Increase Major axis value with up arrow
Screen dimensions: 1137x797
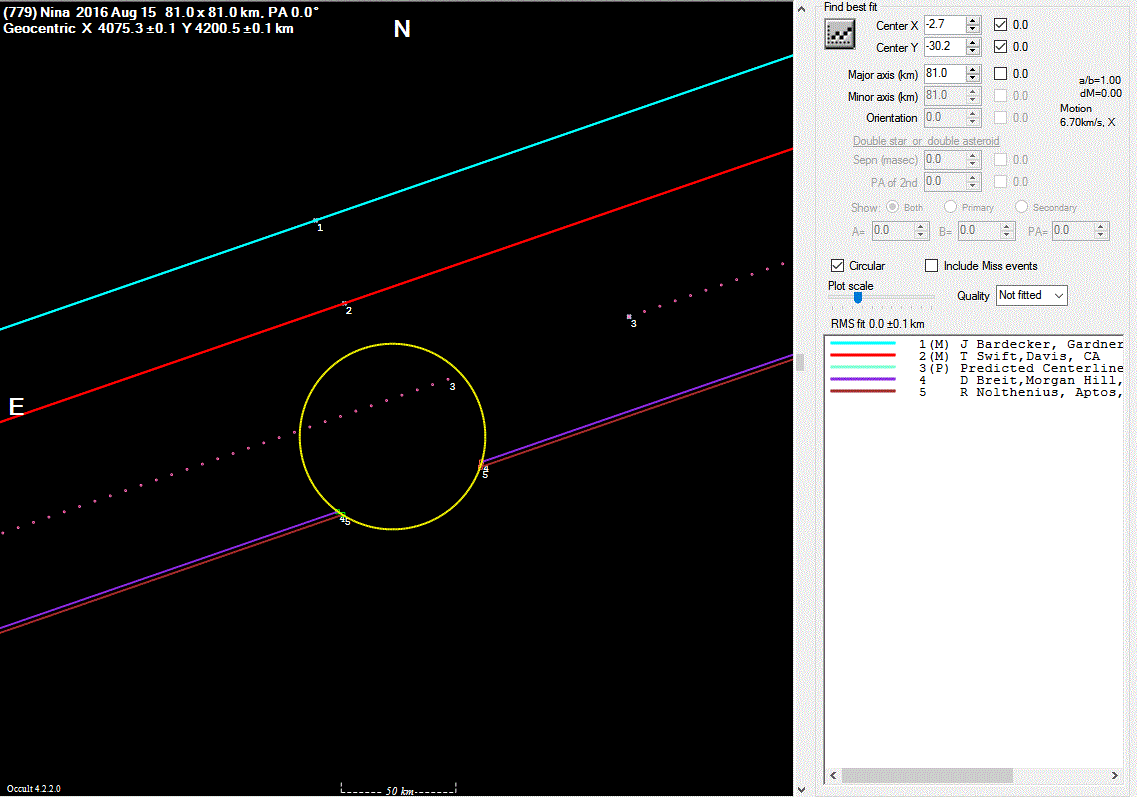pyautogui.click(x=973, y=69)
